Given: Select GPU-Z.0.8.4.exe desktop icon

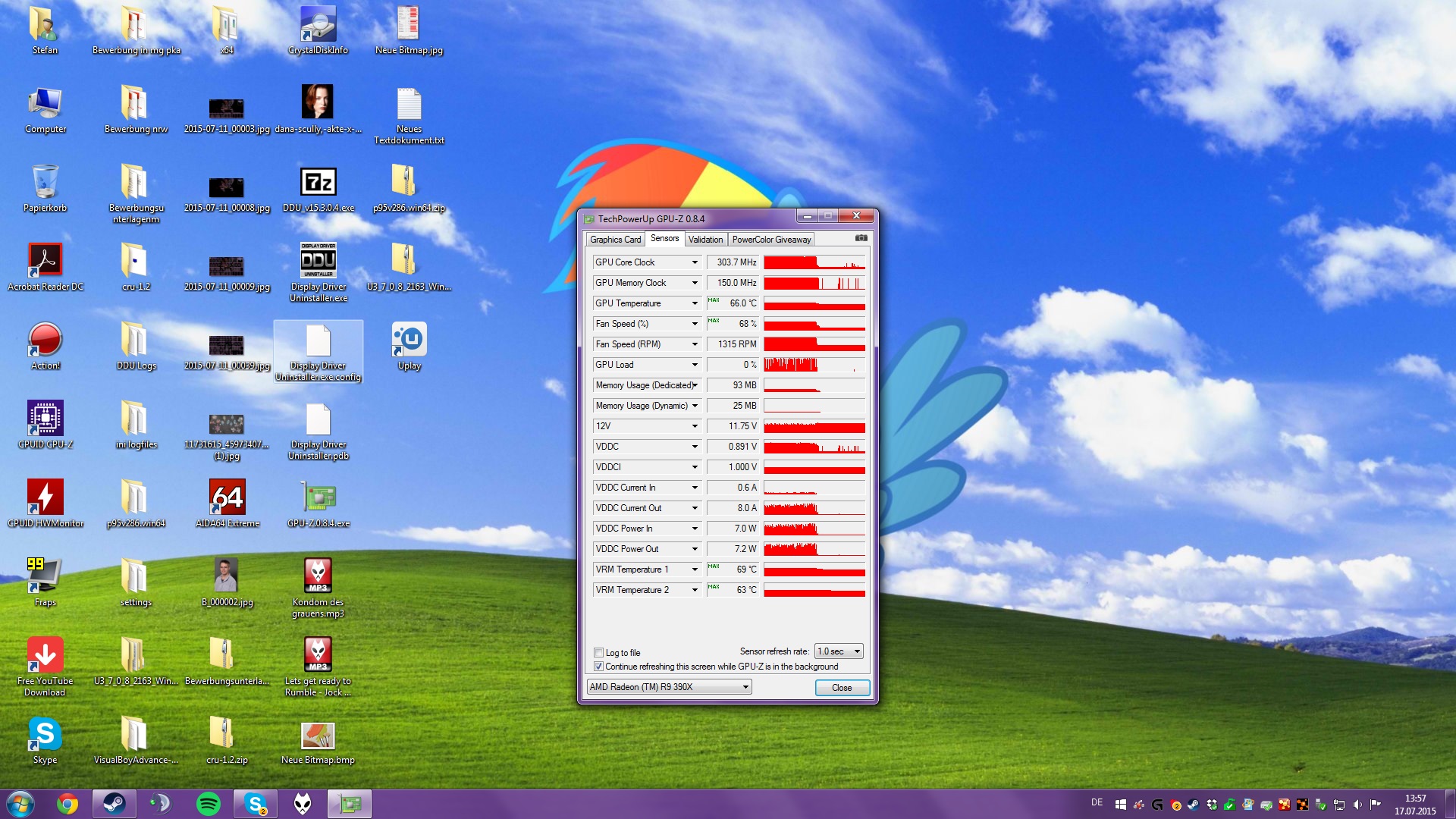Looking at the screenshot, I should 318,497.
